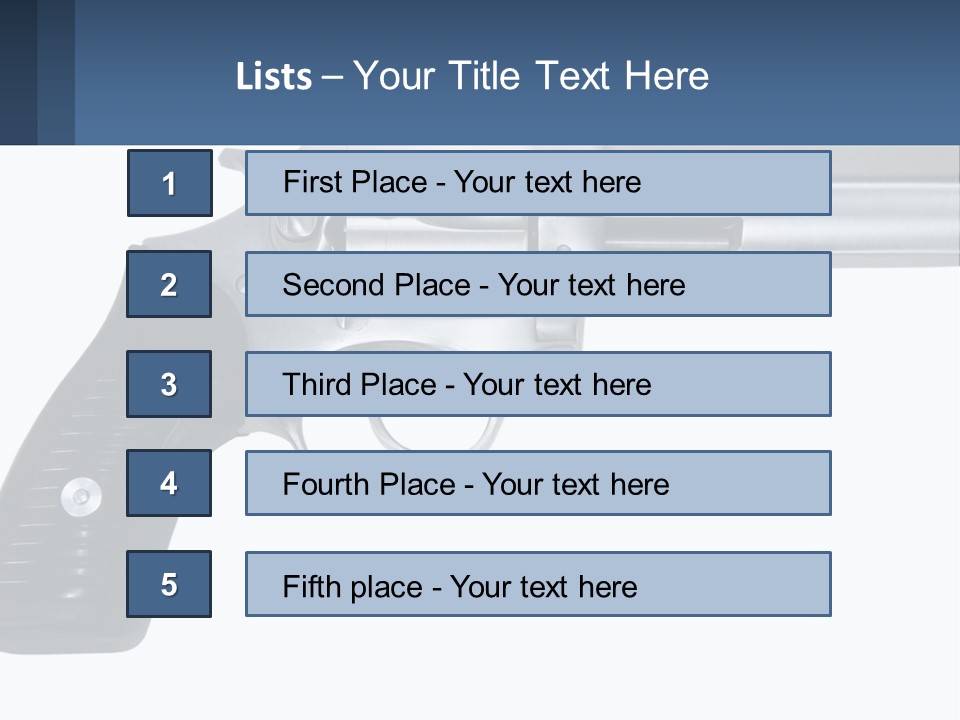Select the Third Place text box
960x720 pixels.
coord(538,384)
